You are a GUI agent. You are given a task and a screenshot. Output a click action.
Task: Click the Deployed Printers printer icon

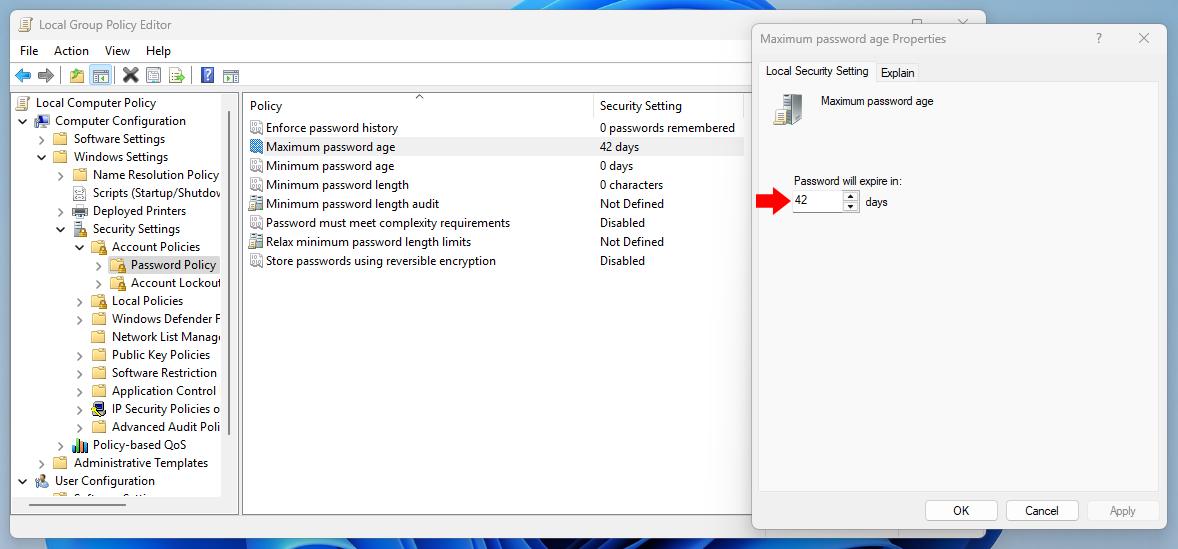pos(80,211)
